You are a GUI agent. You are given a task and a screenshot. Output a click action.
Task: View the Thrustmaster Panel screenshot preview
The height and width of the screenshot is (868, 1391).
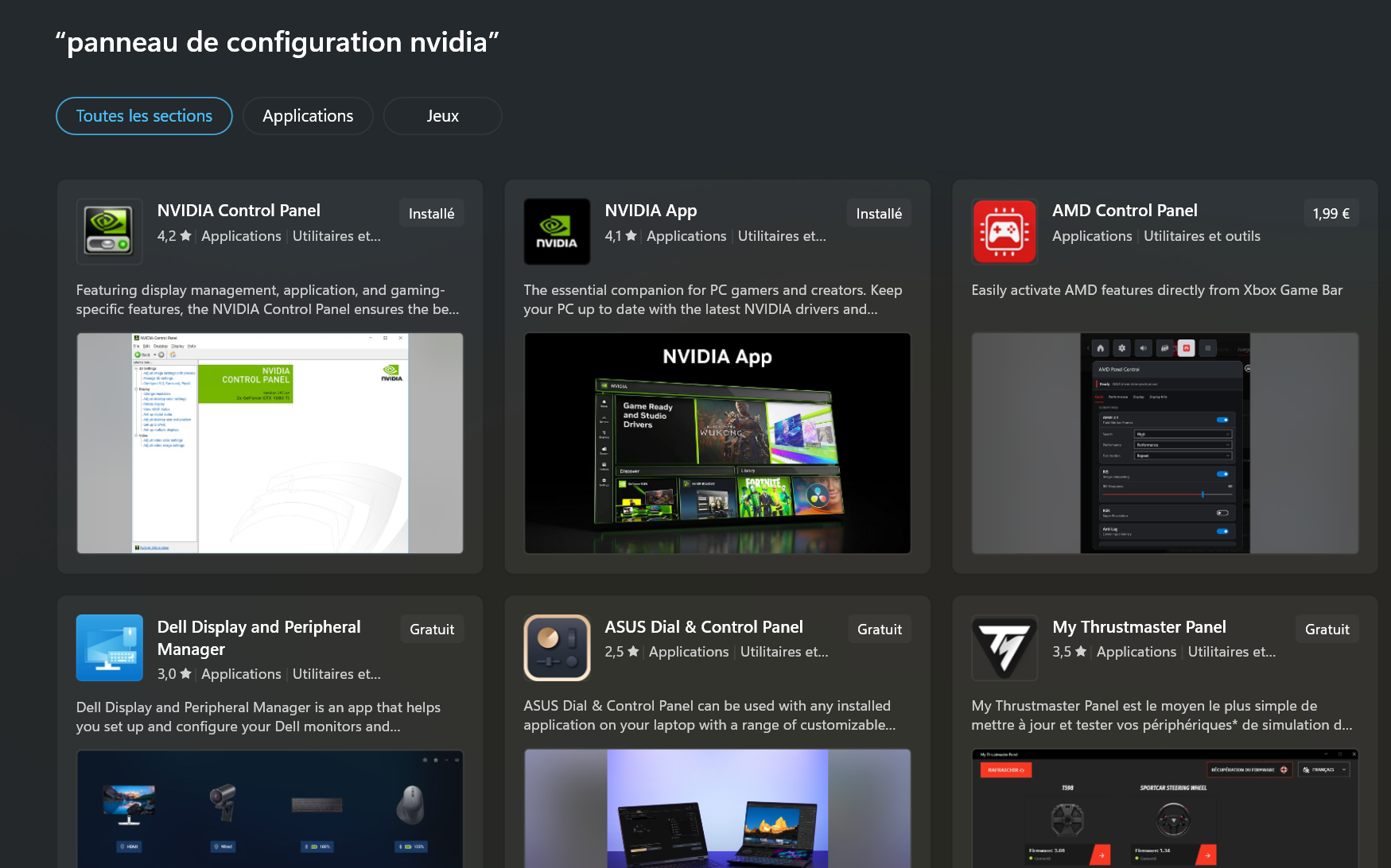[1165, 808]
